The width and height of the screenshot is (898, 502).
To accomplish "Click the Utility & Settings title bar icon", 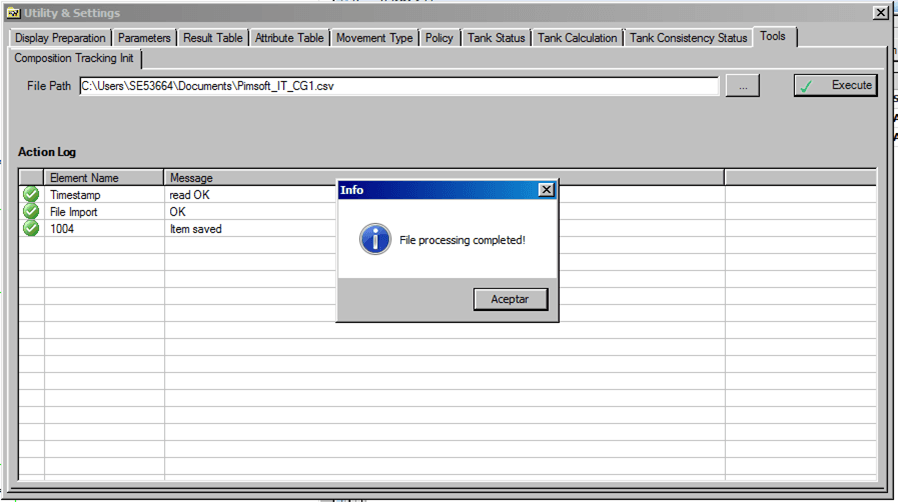I will pos(14,13).
